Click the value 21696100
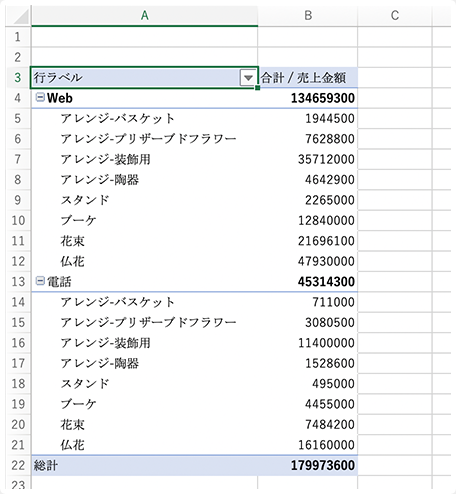Screen dimensions: 456x494 click(326, 241)
